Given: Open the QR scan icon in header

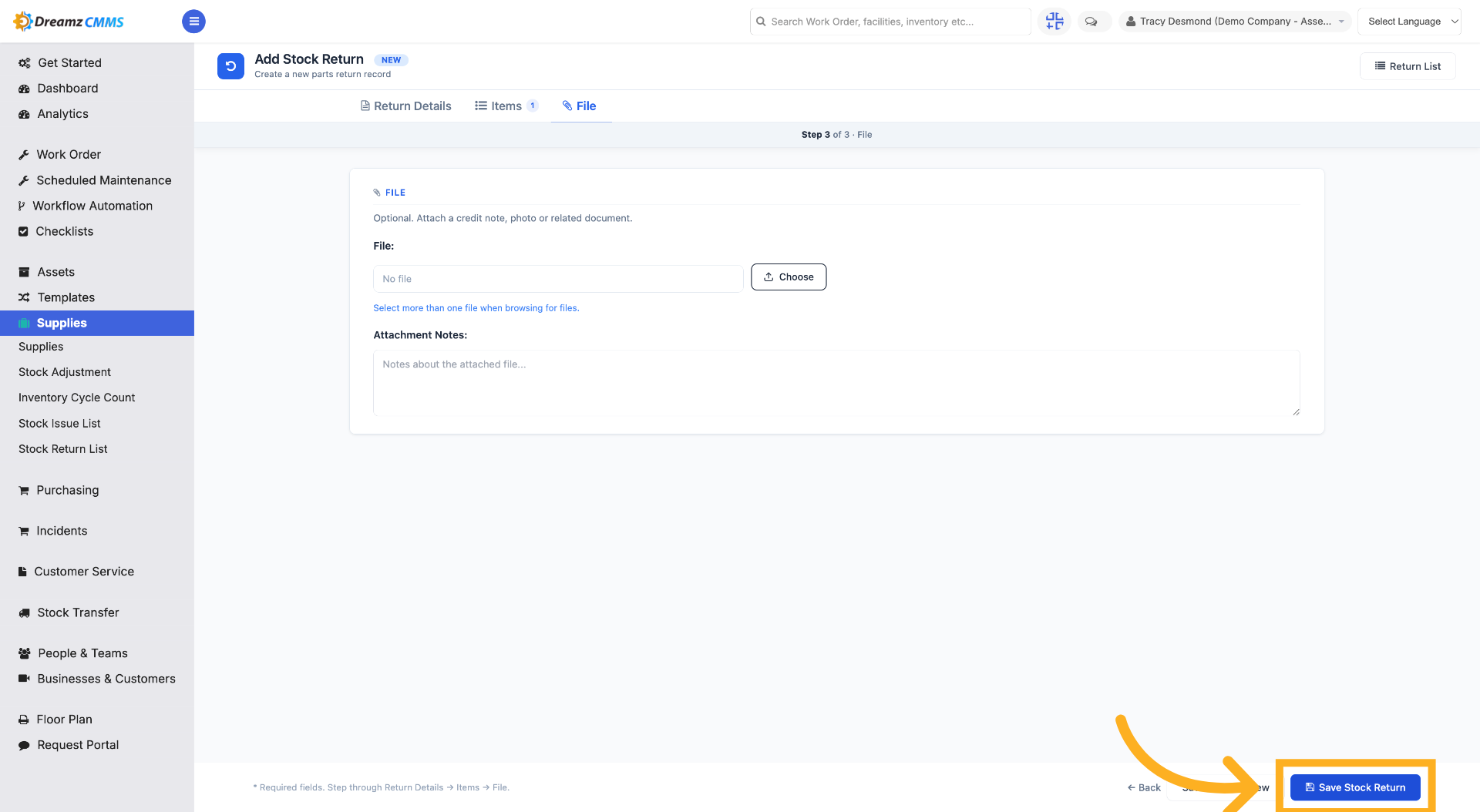Looking at the screenshot, I should (x=1054, y=22).
